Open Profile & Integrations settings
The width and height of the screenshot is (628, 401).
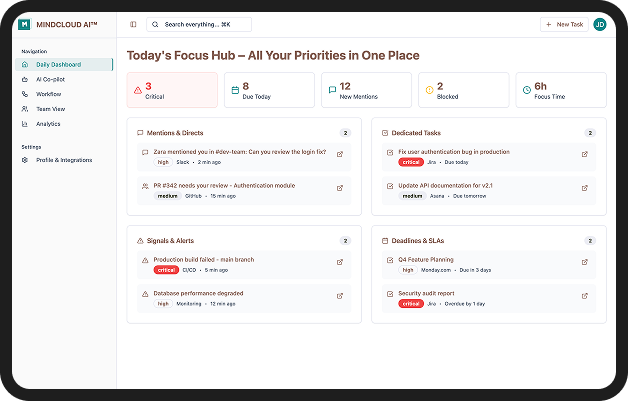[64, 160]
